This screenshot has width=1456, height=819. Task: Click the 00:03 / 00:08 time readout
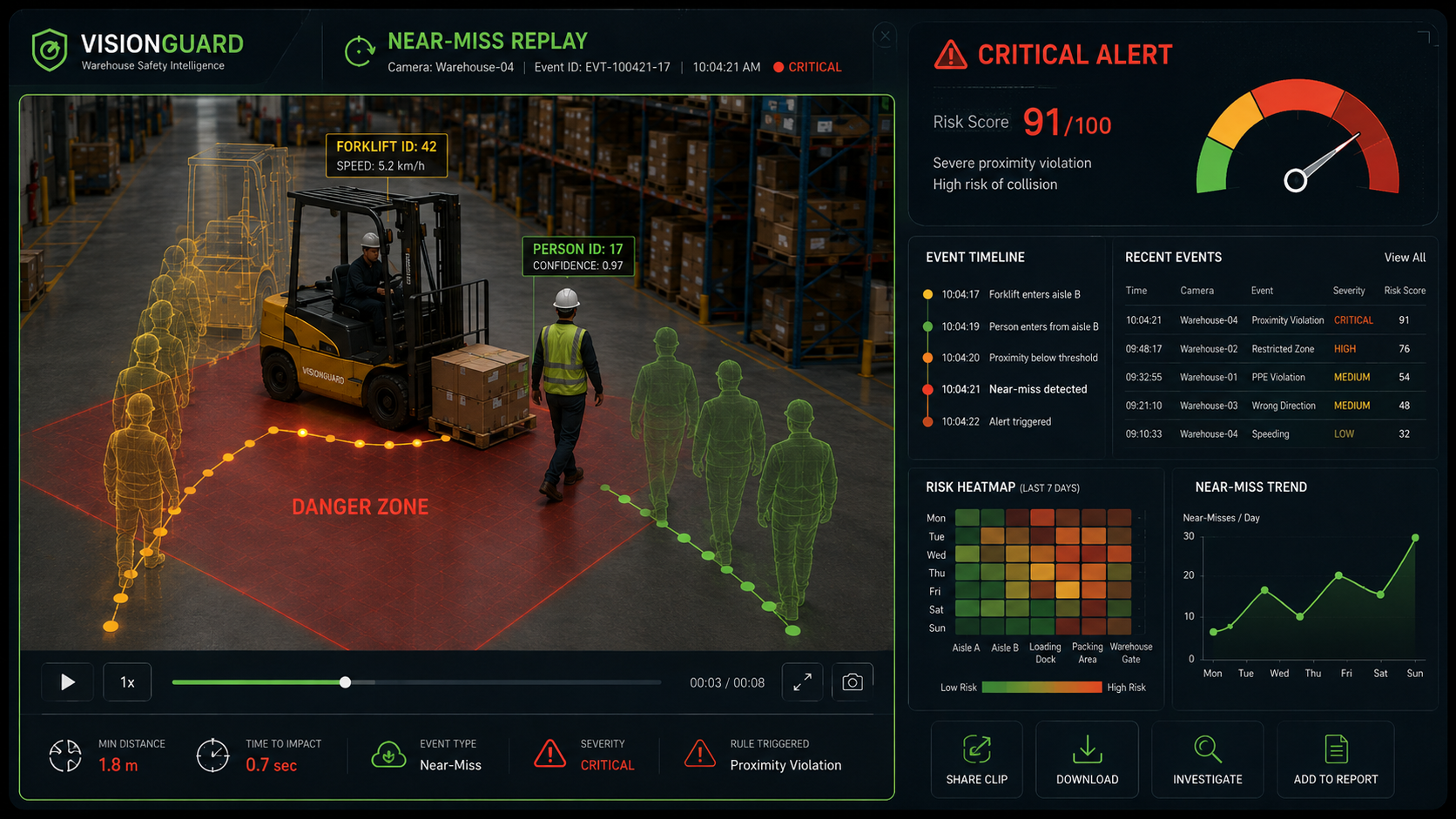(727, 683)
